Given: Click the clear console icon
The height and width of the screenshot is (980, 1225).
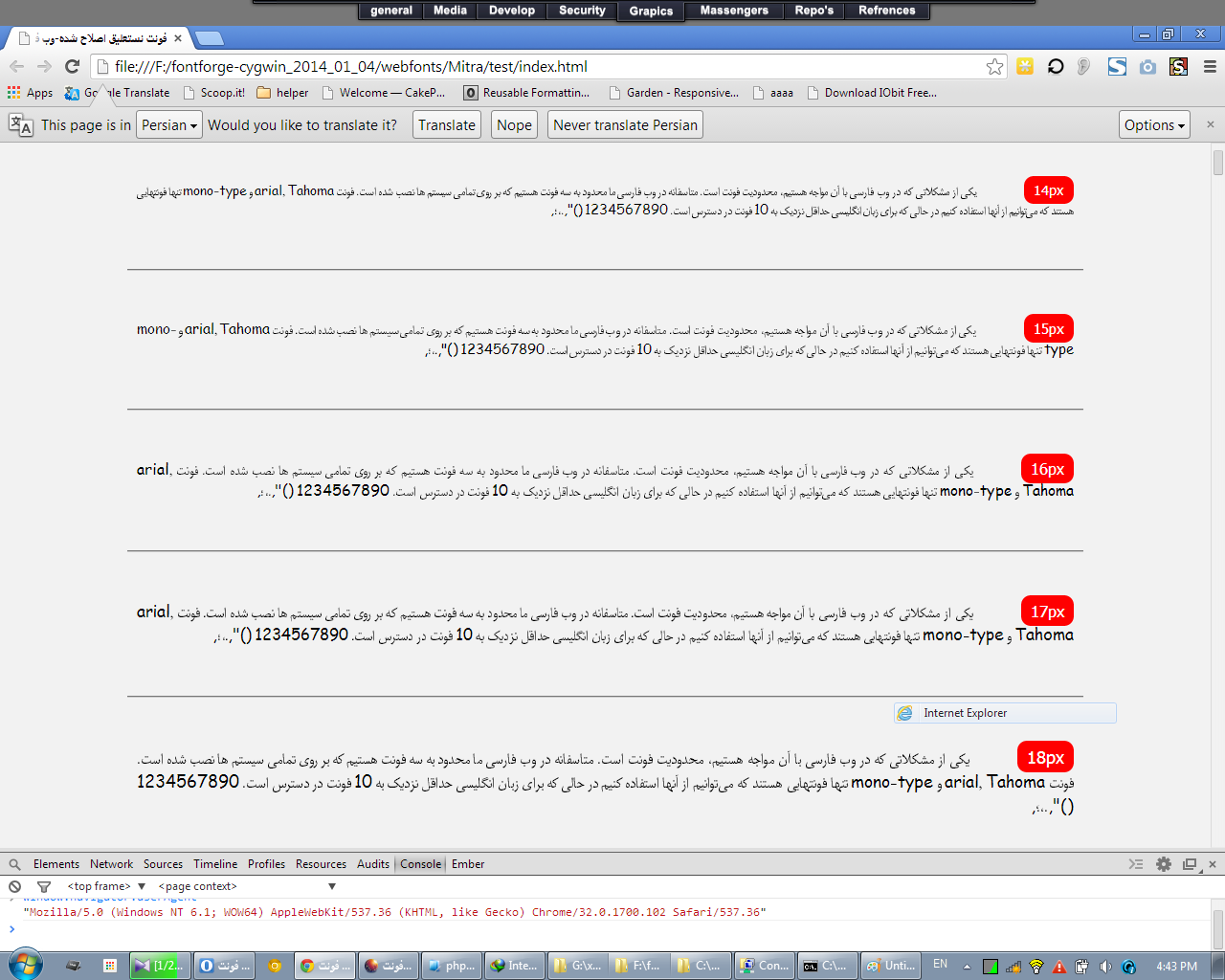Looking at the screenshot, I should pyautogui.click(x=14, y=886).
